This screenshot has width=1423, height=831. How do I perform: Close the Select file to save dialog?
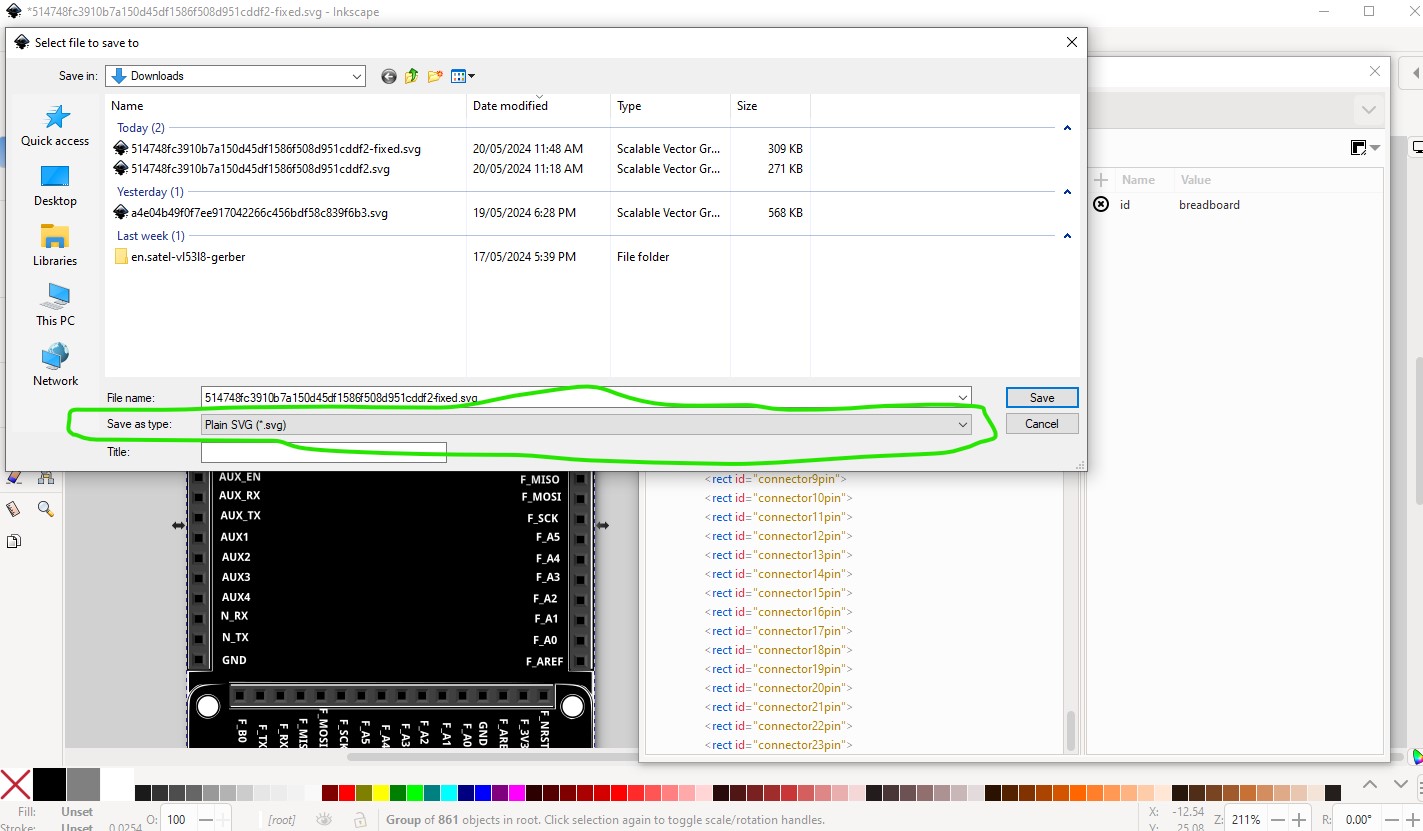[1071, 42]
